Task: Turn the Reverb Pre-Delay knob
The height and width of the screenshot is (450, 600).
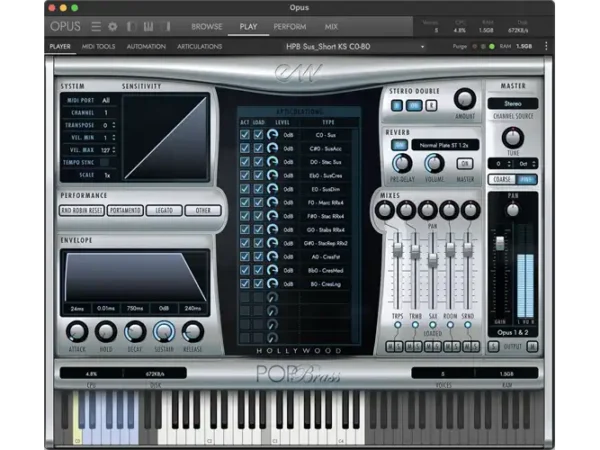Action: [x=402, y=163]
